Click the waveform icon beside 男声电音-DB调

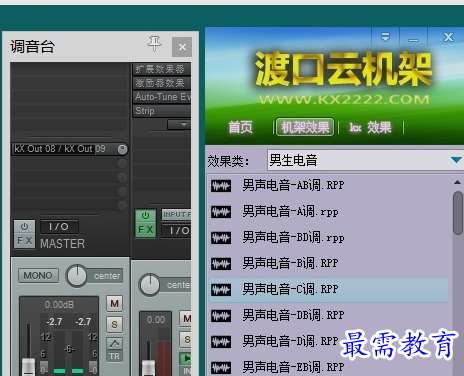[221, 316]
